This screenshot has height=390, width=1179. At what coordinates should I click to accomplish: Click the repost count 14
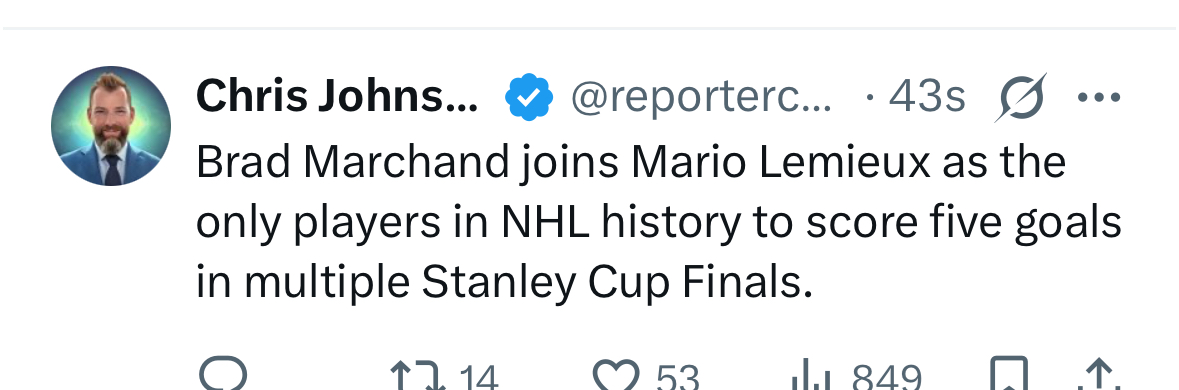pos(478,377)
